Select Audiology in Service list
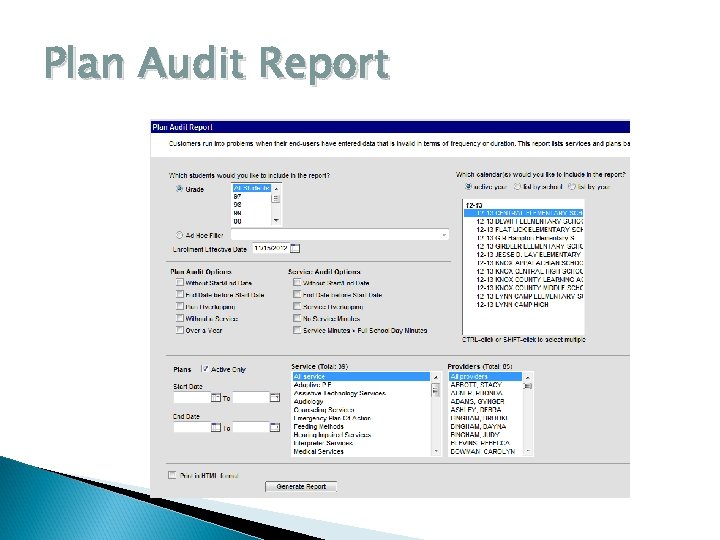The width and height of the screenshot is (720, 540). click(x=361, y=401)
